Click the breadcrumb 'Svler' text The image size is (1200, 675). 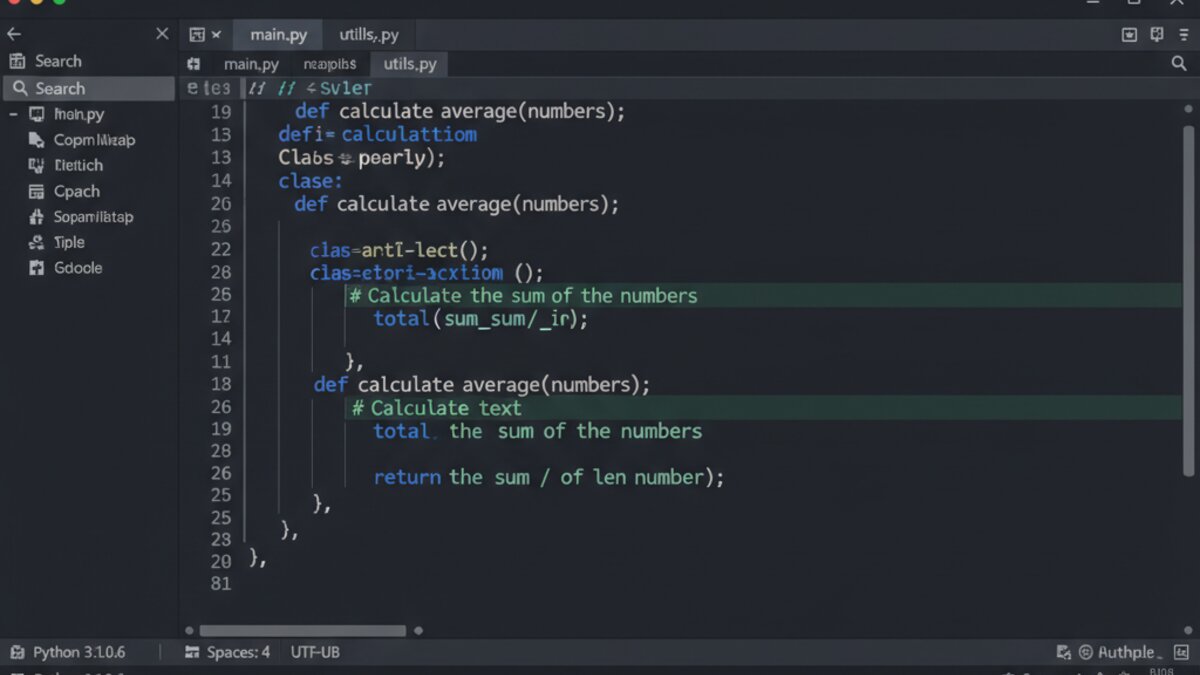(x=346, y=88)
